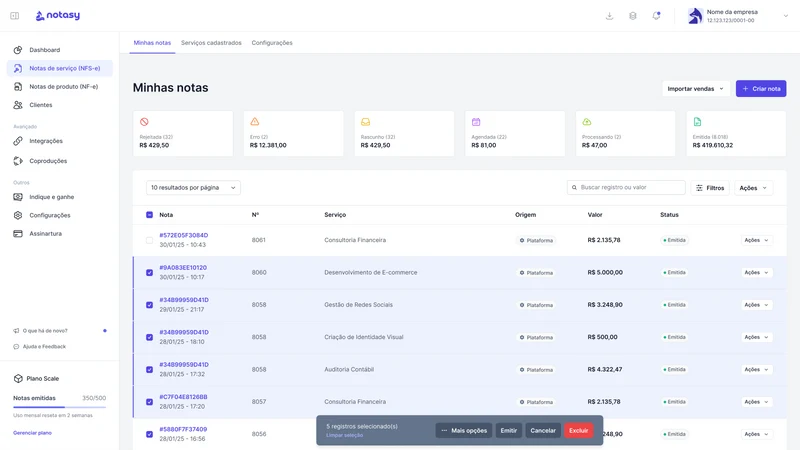Uncheck the Gestão de Redes Sociais row checkbox
The width and height of the screenshot is (800, 450).
(149, 305)
